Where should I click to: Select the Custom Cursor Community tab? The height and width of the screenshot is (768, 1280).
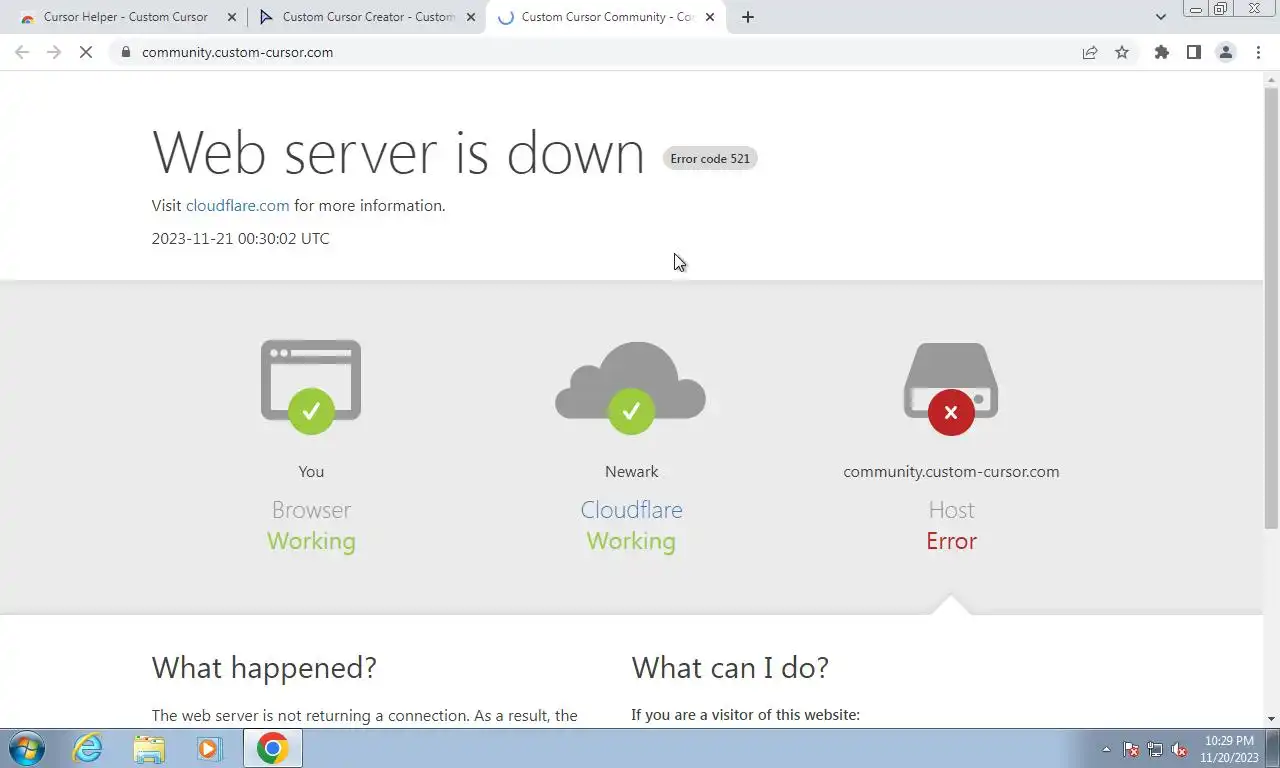606,17
